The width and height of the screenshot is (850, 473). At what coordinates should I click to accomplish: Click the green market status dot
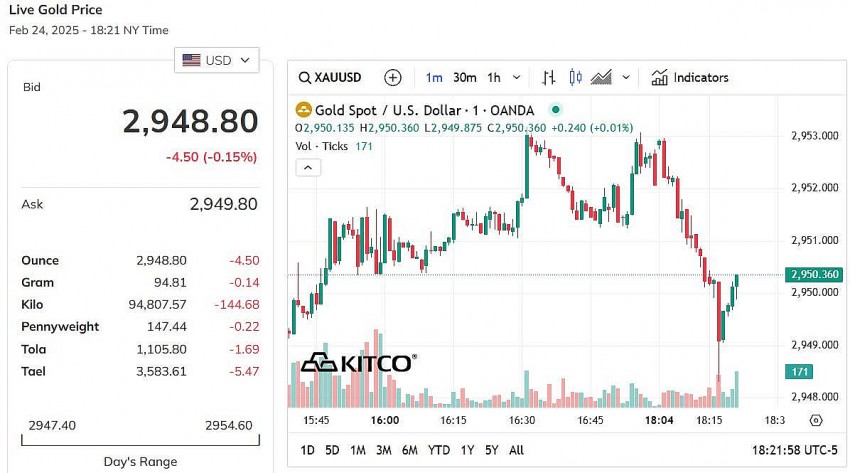click(x=557, y=110)
